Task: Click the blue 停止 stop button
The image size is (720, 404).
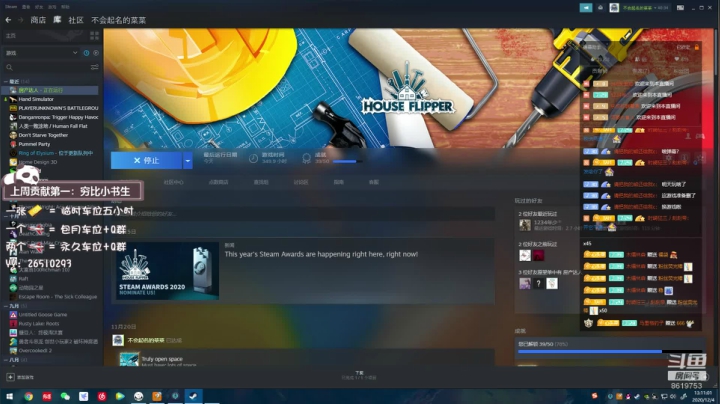Action: click(x=146, y=160)
